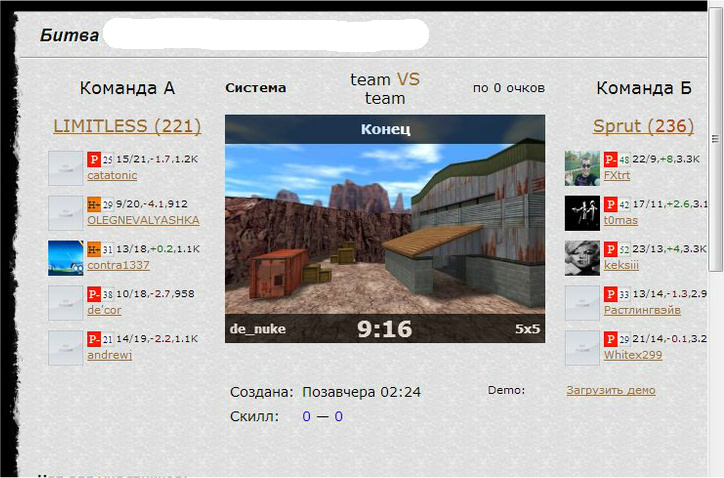Click t0mas's black silhouette avatar
The image size is (724, 478).
coord(582,213)
